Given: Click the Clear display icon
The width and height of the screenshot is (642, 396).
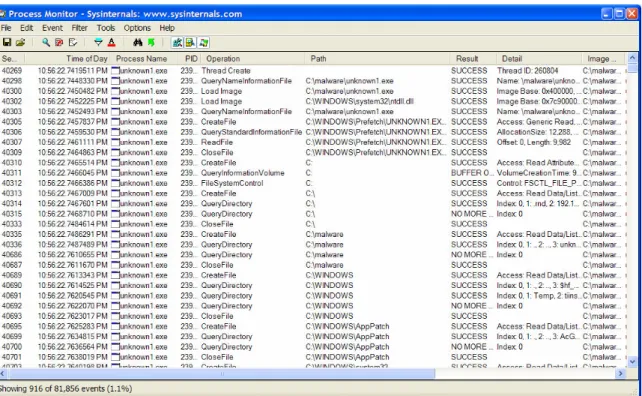Looking at the screenshot, I should pyautogui.click(x=73, y=42).
